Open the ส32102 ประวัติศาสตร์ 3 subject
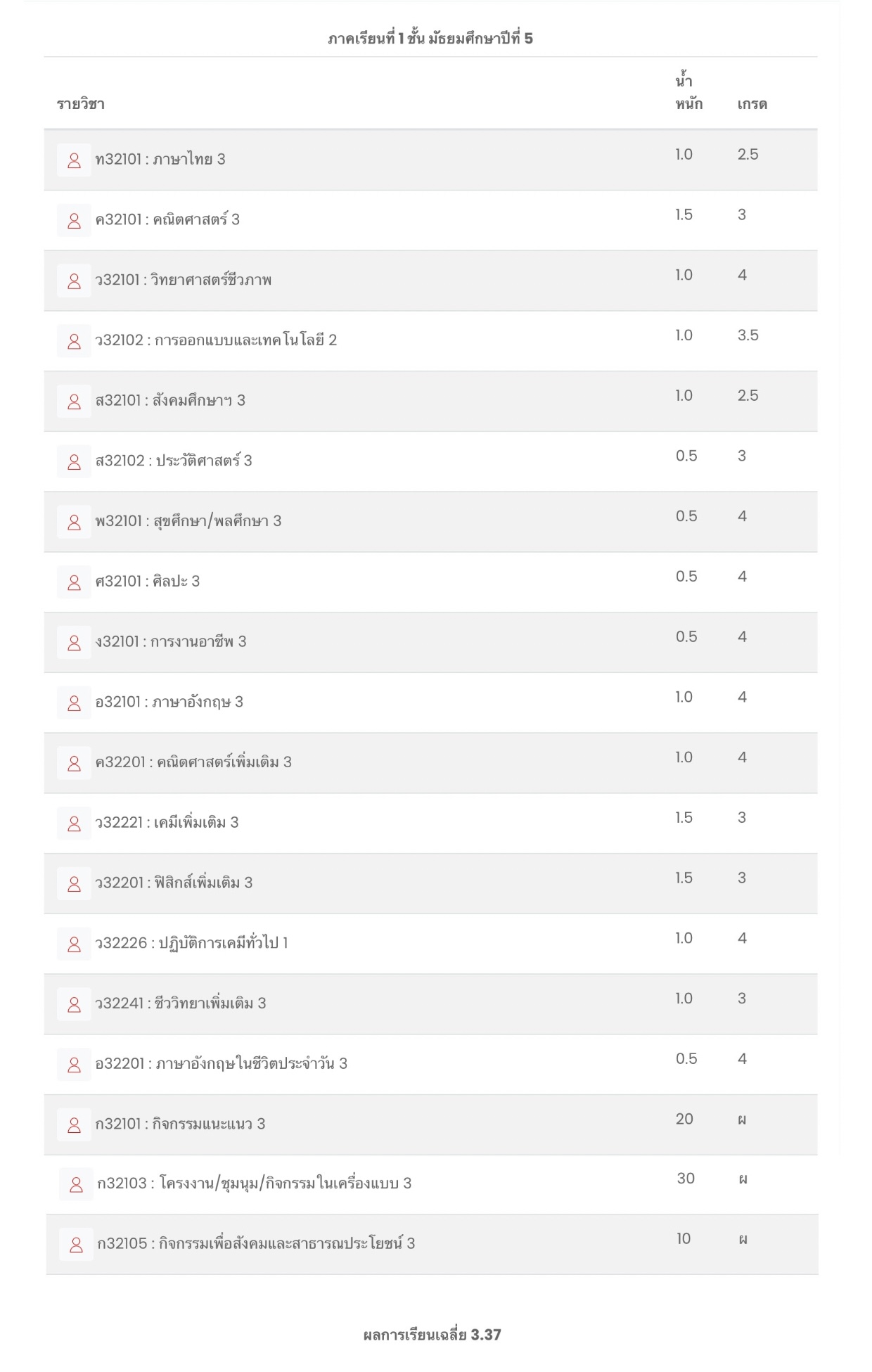Image resolution: width=872 pixels, height=1372 pixels. 174,461
